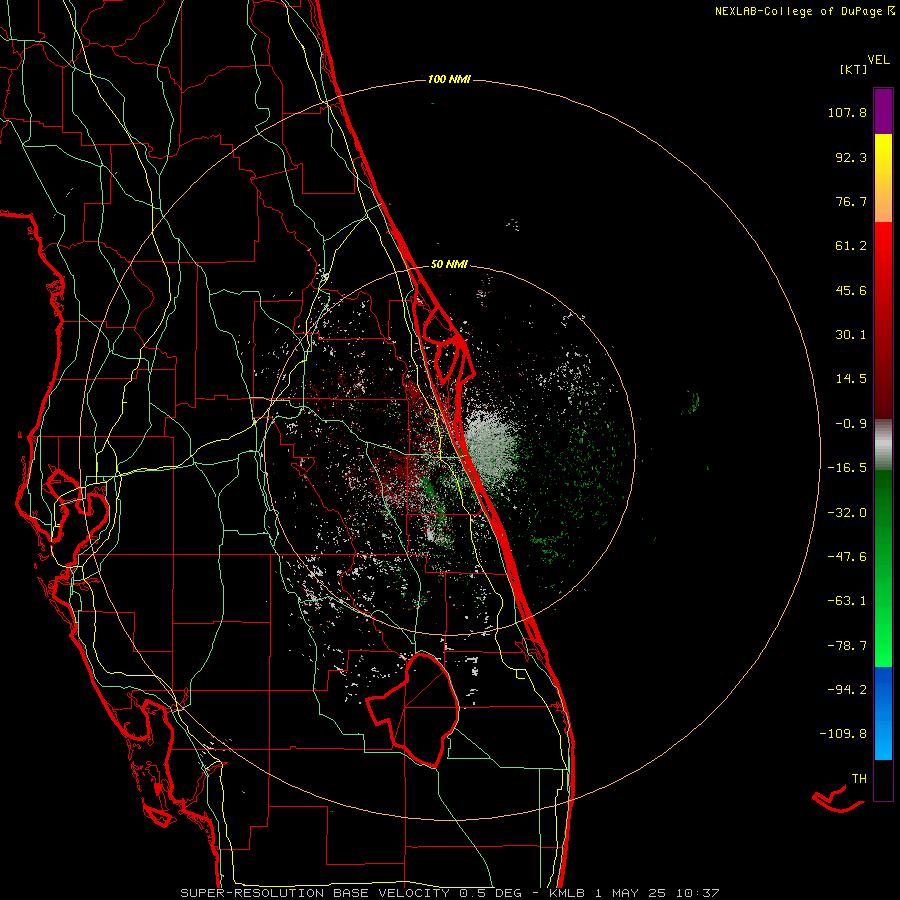Click the 45.6 velocity scale value
Viewport: 900px width, 900px height.
pyautogui.click(x=851, y=290)
